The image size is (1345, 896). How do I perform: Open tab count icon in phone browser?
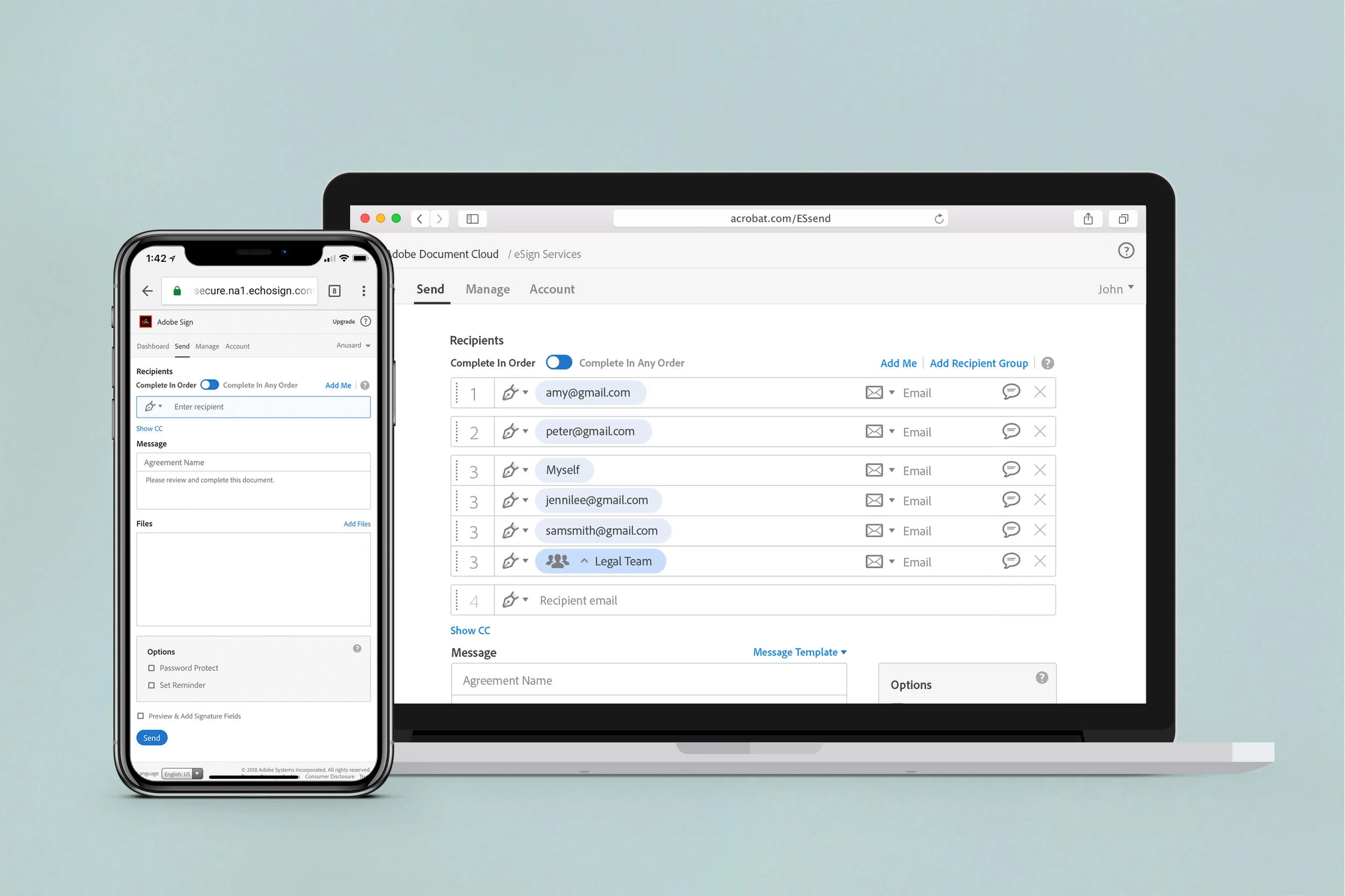(335, 291)
